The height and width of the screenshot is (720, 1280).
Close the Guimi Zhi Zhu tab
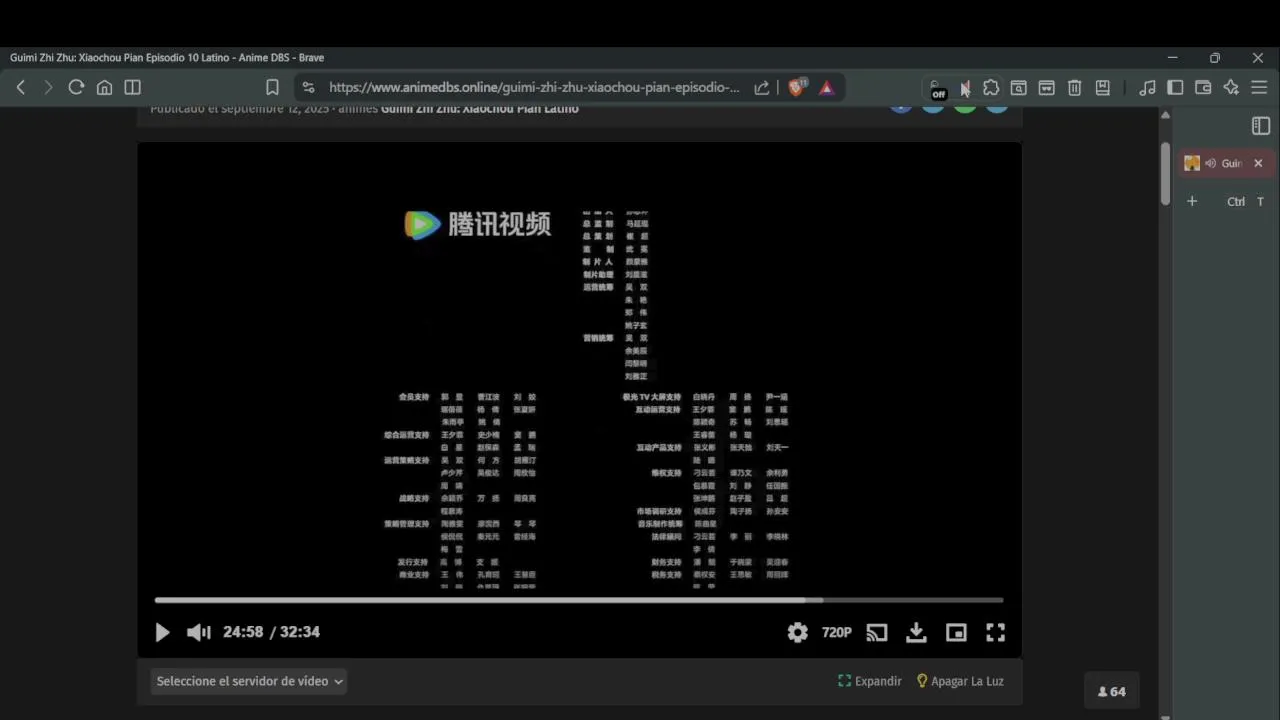click(x=1258, y=163)
